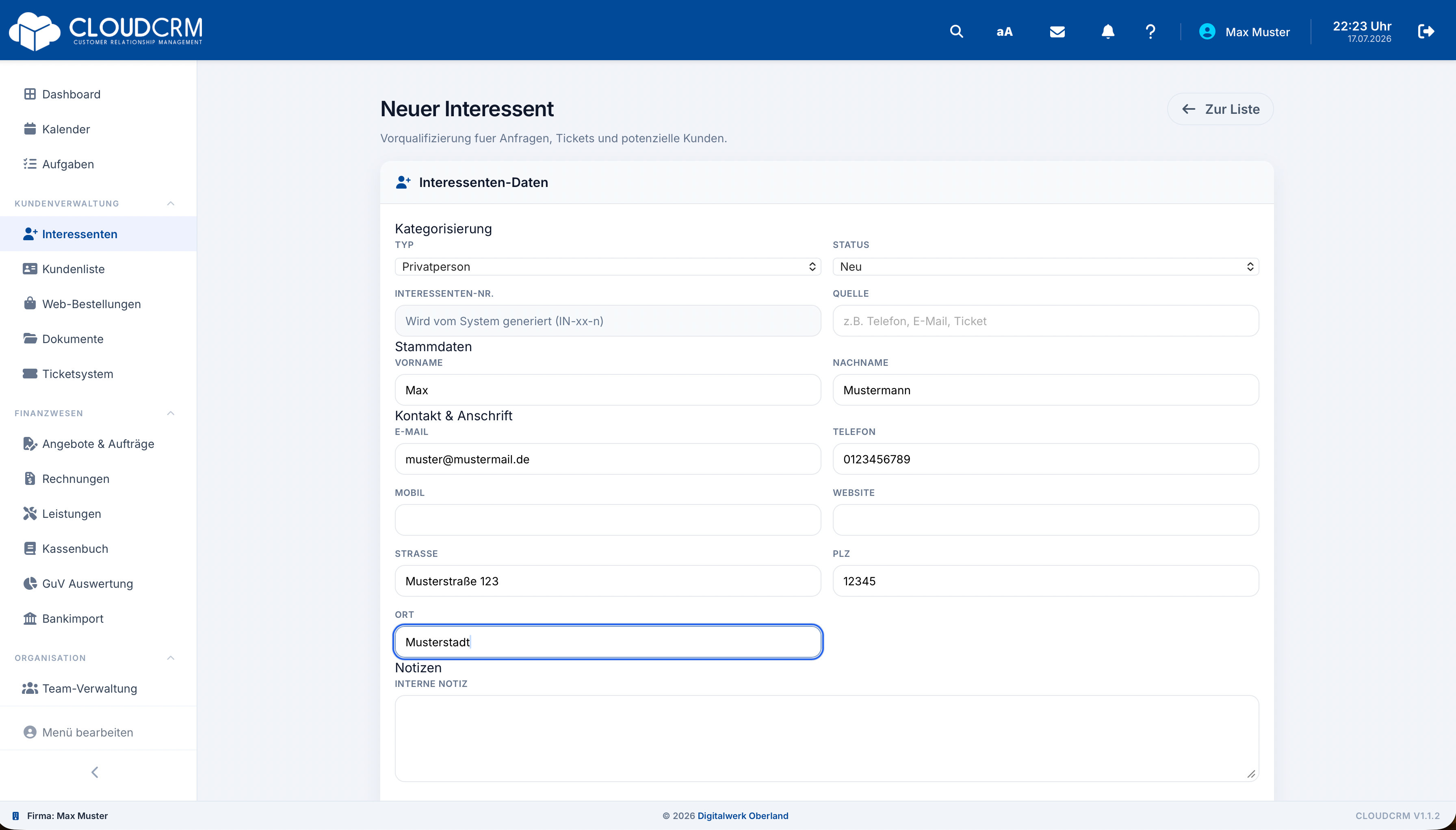
Task: Click the Kundenliste card icon
Action: click(x=30, y=269)
